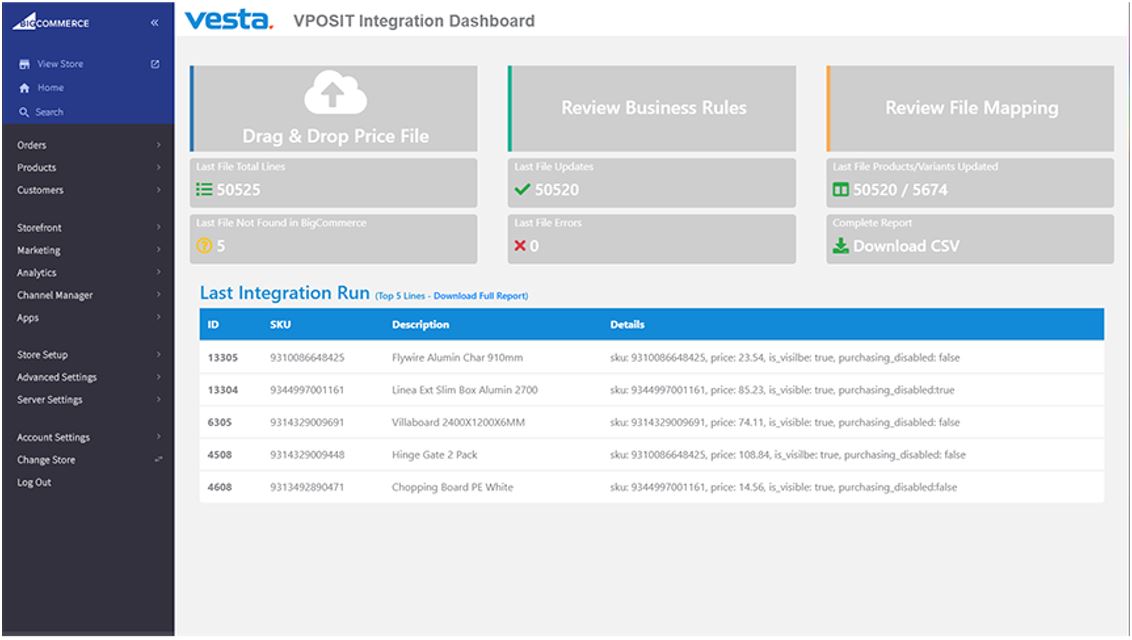Click the red X errors icon
Image resolution: width=1132 pixels, height=640 pixels.
click(x=520, y=246)
